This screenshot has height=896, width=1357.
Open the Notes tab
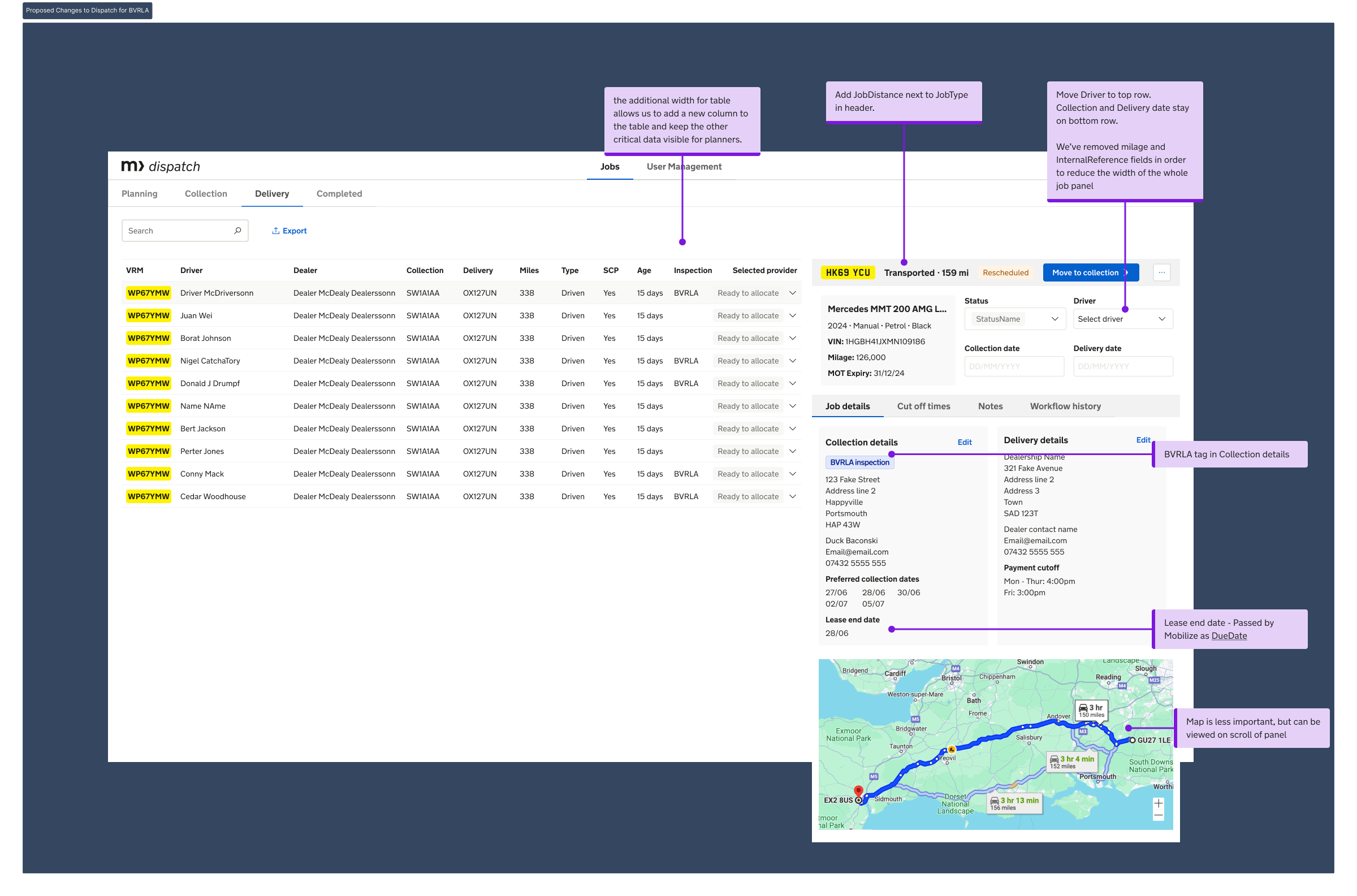pos(990,406)
